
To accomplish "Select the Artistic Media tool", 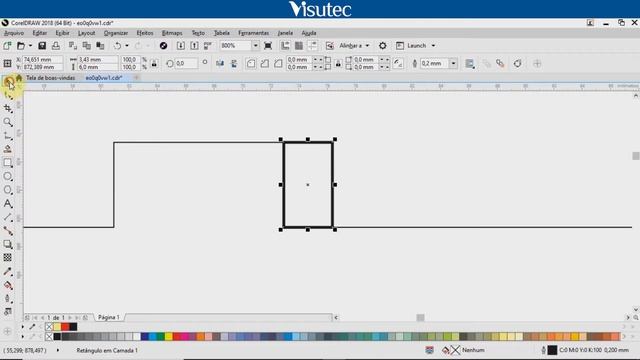I will click(8, 149).
